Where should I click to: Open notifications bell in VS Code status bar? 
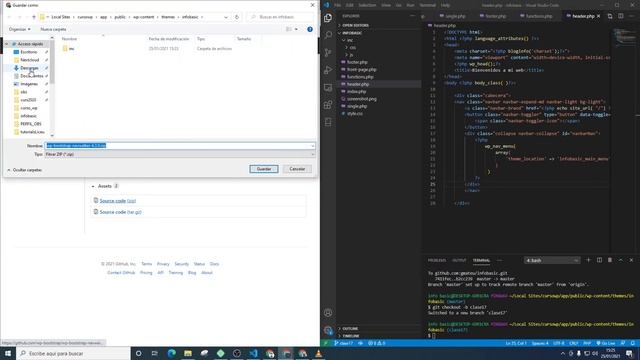(632, 343)
